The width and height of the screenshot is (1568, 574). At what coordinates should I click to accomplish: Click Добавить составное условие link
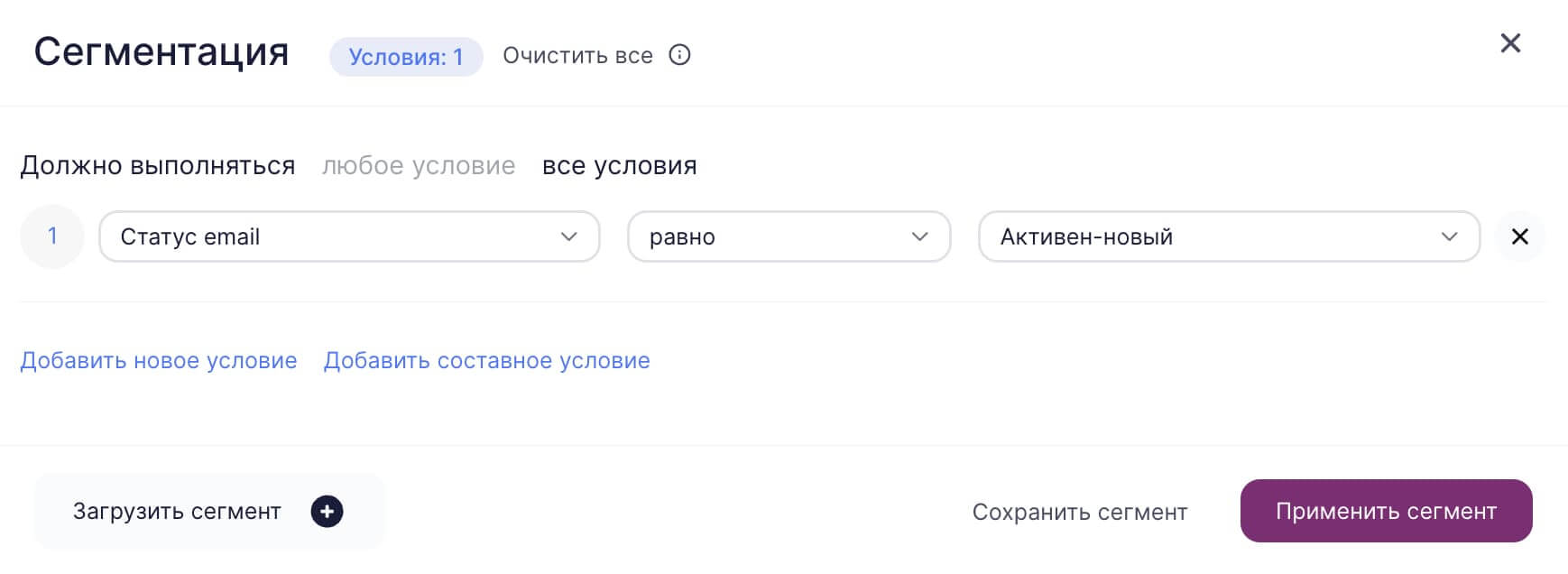click(487, 361)
